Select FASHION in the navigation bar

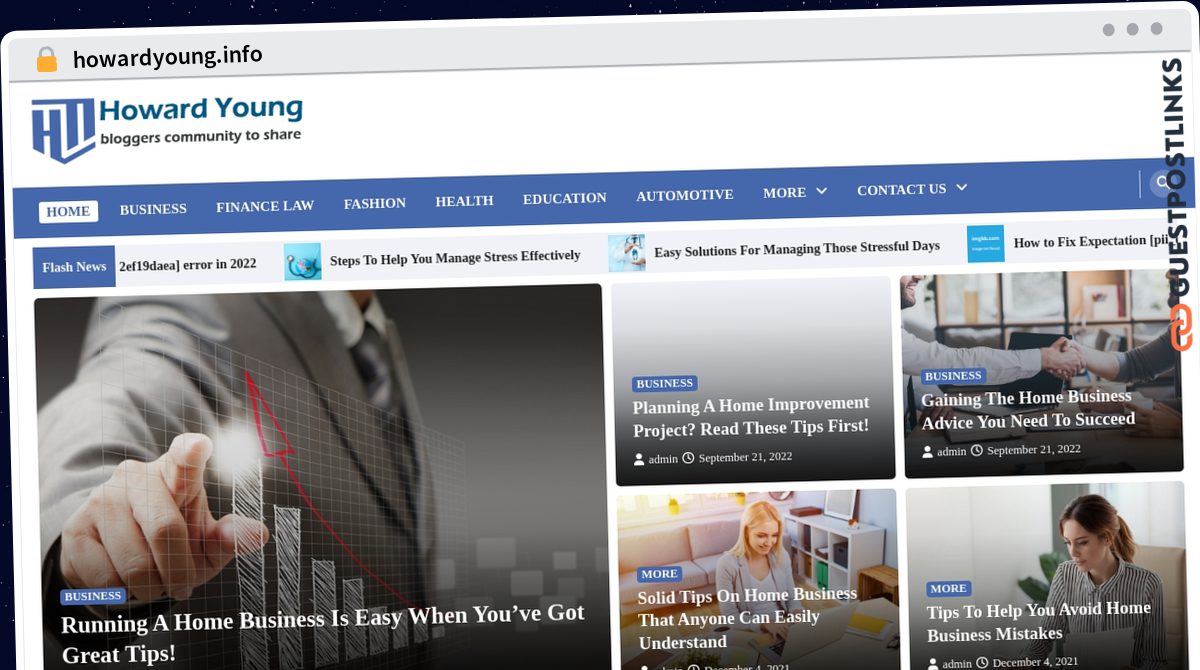pos(375,203)
